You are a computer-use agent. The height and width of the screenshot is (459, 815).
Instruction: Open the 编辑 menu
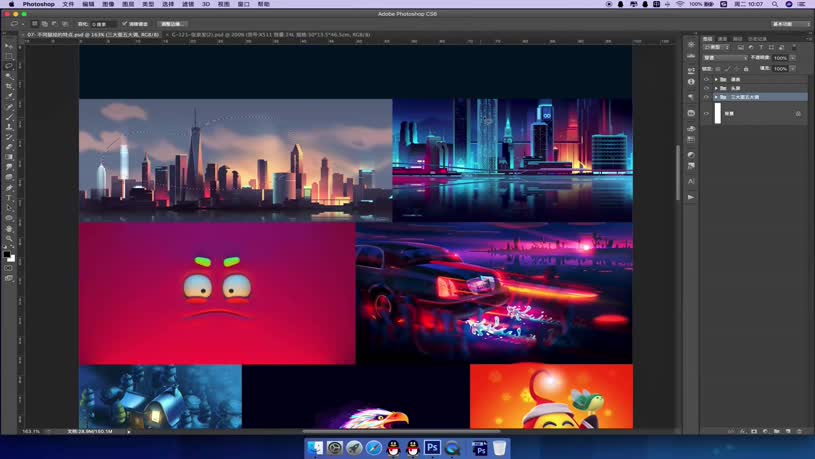tap(88, 4)
